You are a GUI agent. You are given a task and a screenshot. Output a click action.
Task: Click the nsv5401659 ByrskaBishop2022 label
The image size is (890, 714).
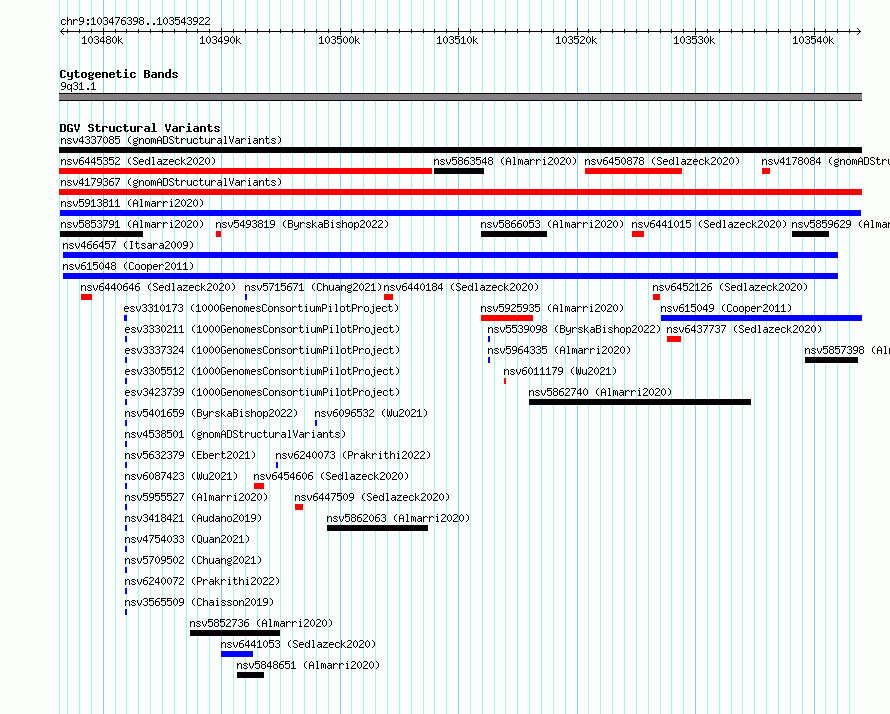click(x=211, y=413)
